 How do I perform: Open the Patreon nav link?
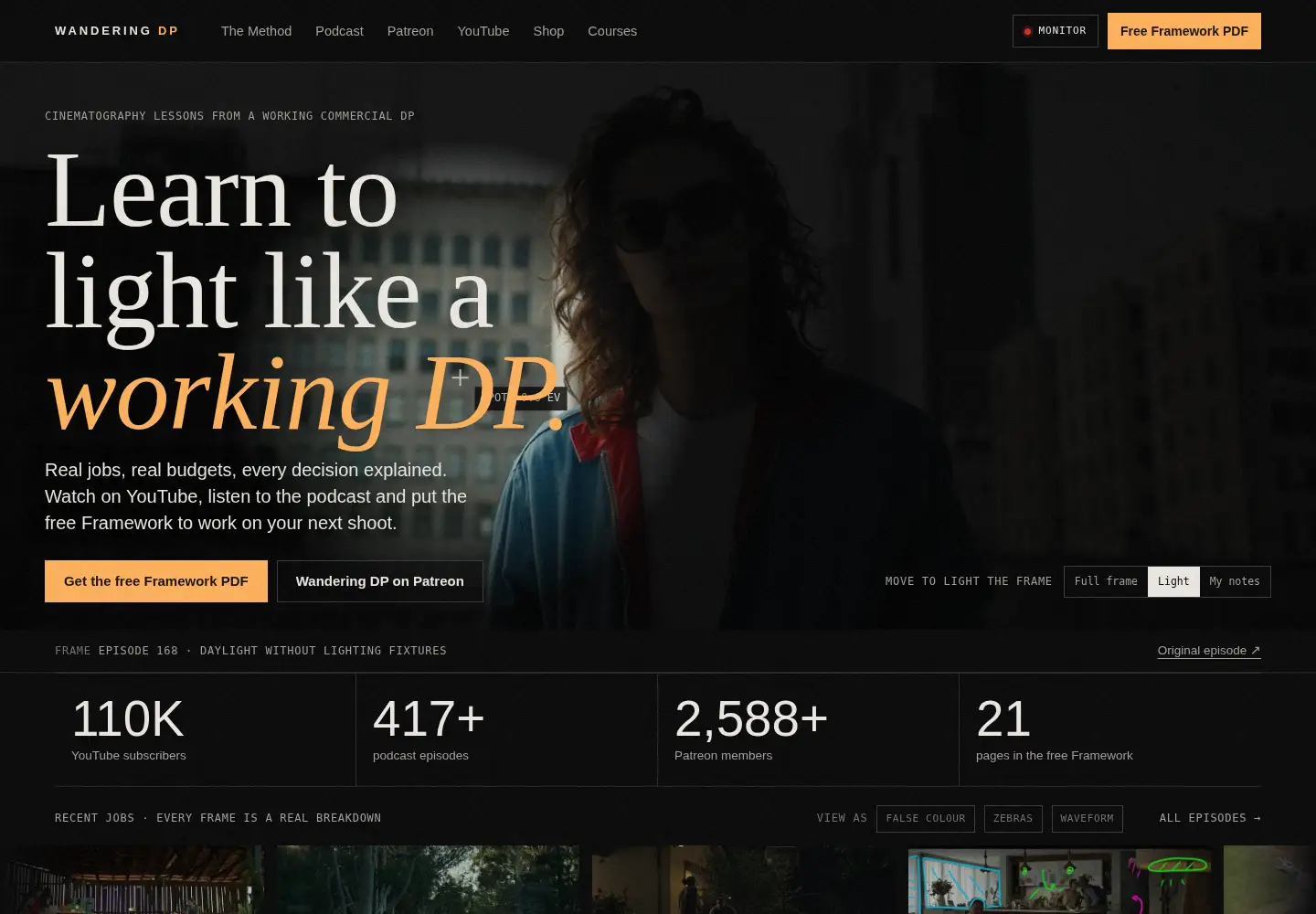pyautogui.click(x=410, y=31)
